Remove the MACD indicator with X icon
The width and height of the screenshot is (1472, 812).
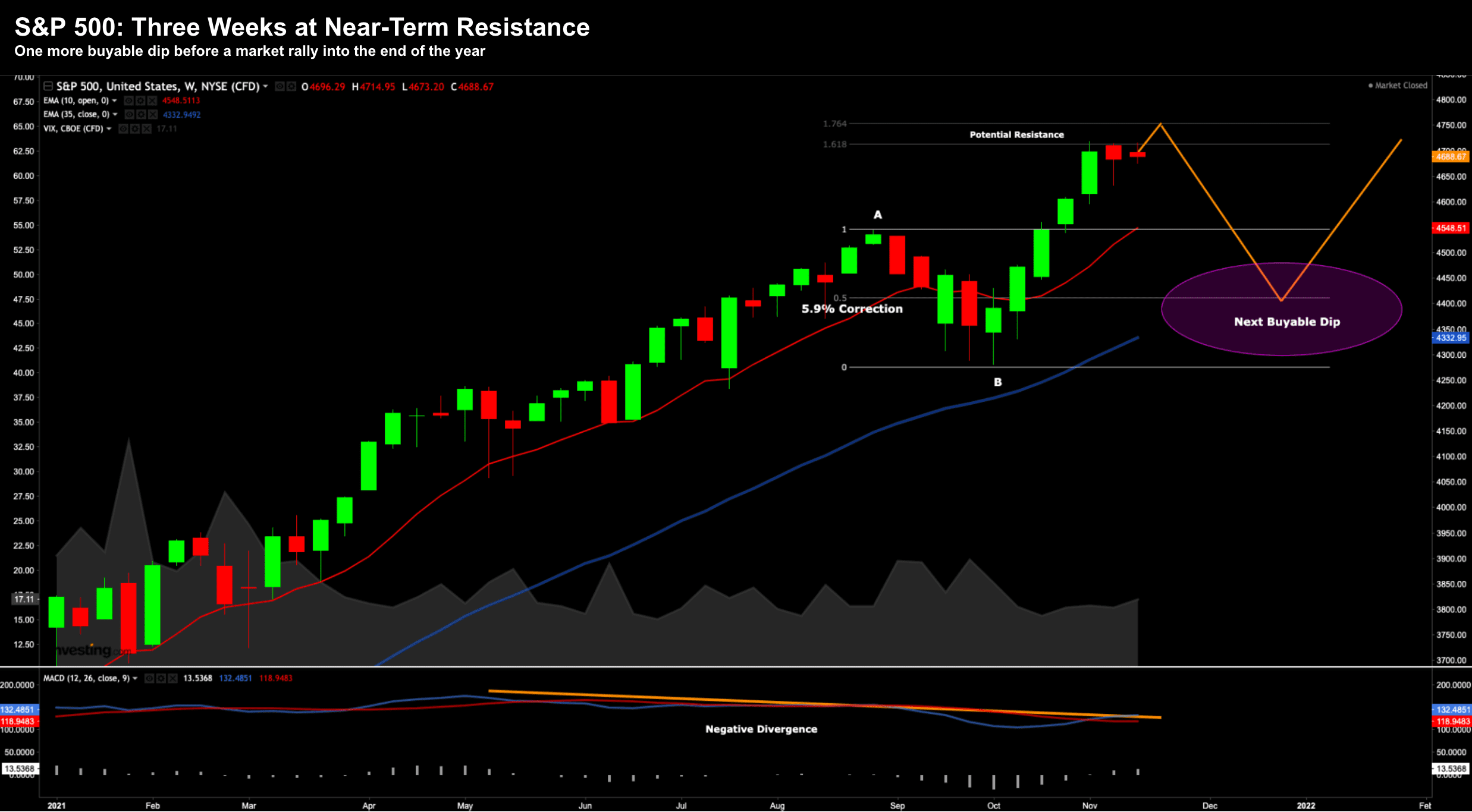[x=172, y=678]
